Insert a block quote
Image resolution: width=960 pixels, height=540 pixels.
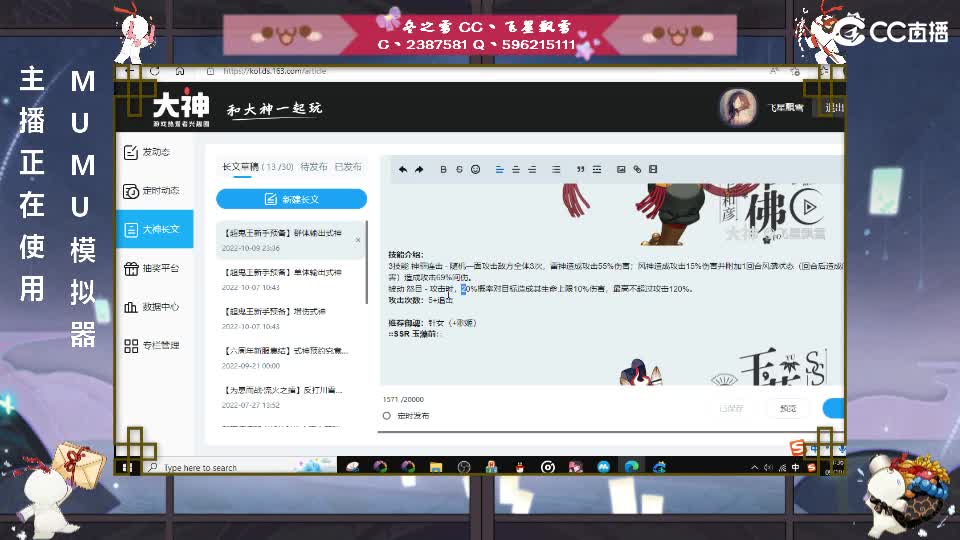[580, 170]
